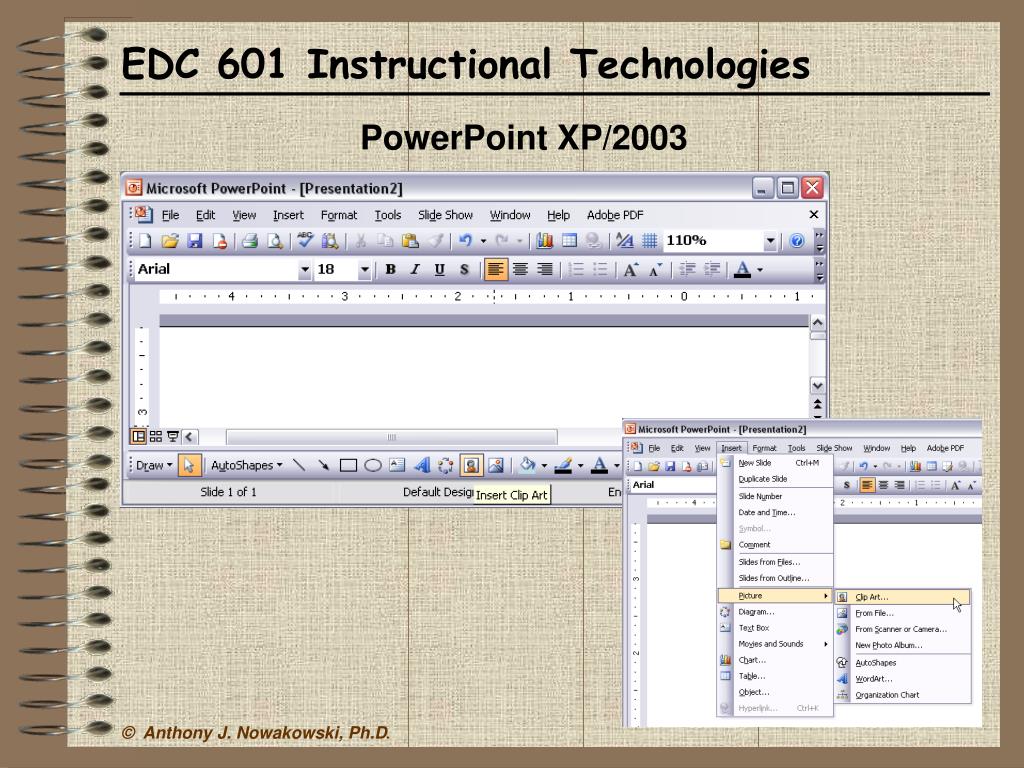Viewport: 1024px width, 768px height.
Task: Click the Slide 1 of 1 status text
Action: tap(228, 492)
